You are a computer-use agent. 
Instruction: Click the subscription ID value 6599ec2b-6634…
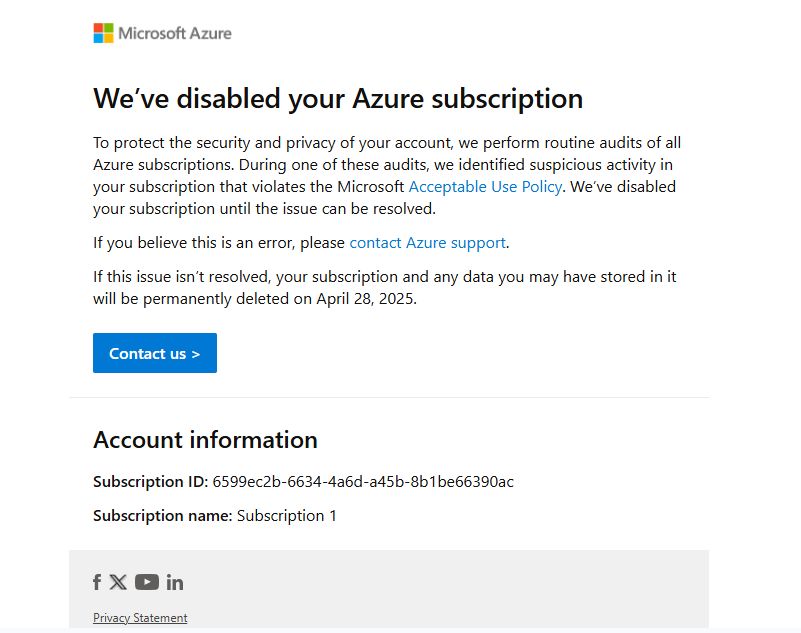tap(363, 482)
